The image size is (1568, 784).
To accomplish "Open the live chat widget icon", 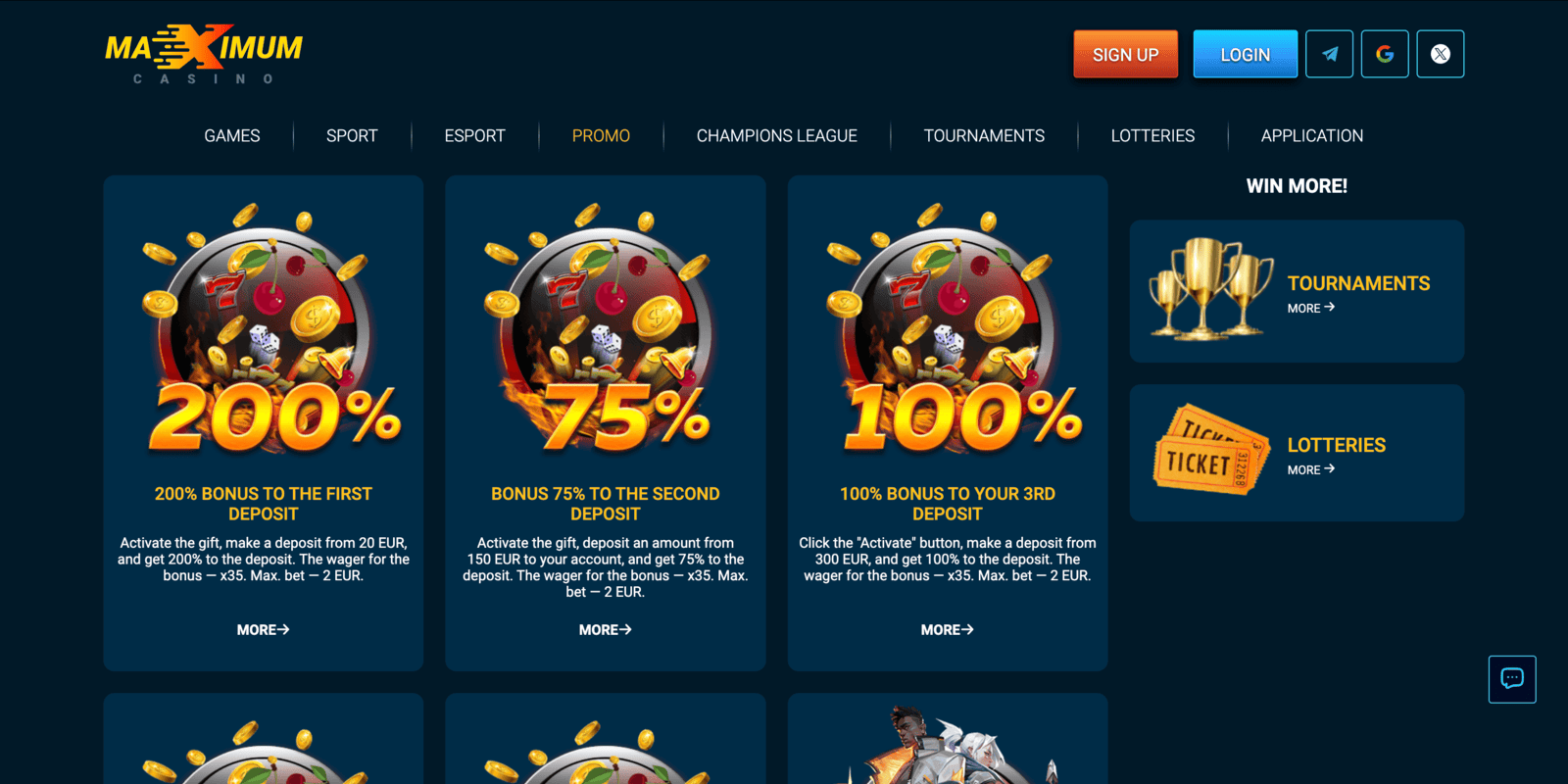I will [1512, 679].
